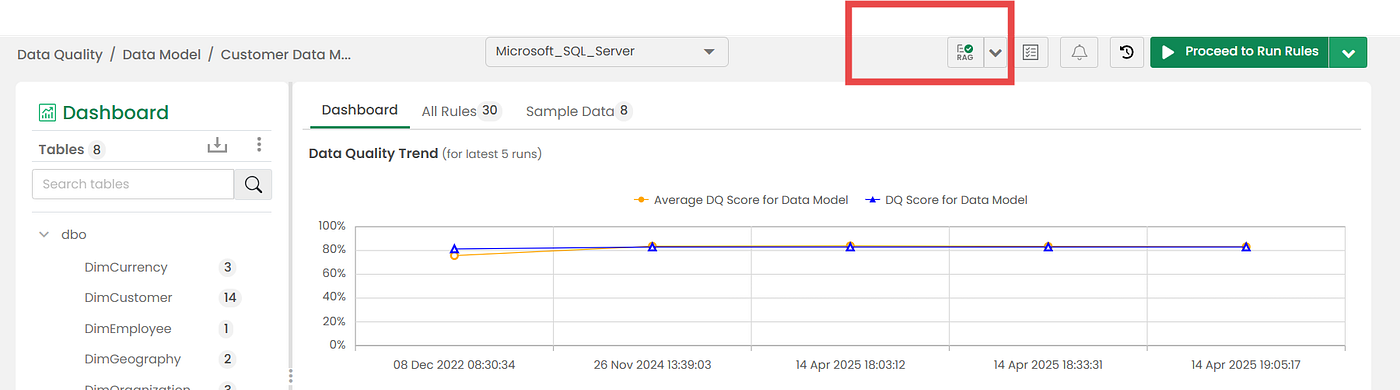Select the DimEmployee table

click(128, 328)
